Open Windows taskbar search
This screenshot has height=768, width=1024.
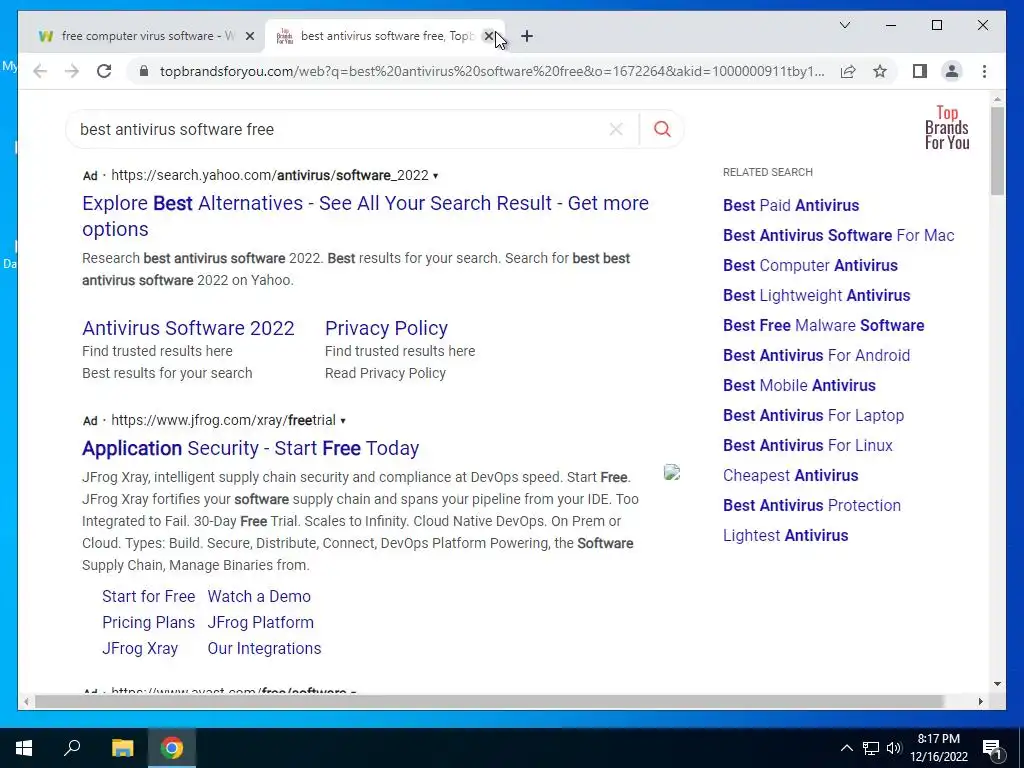tap(72, 748)
